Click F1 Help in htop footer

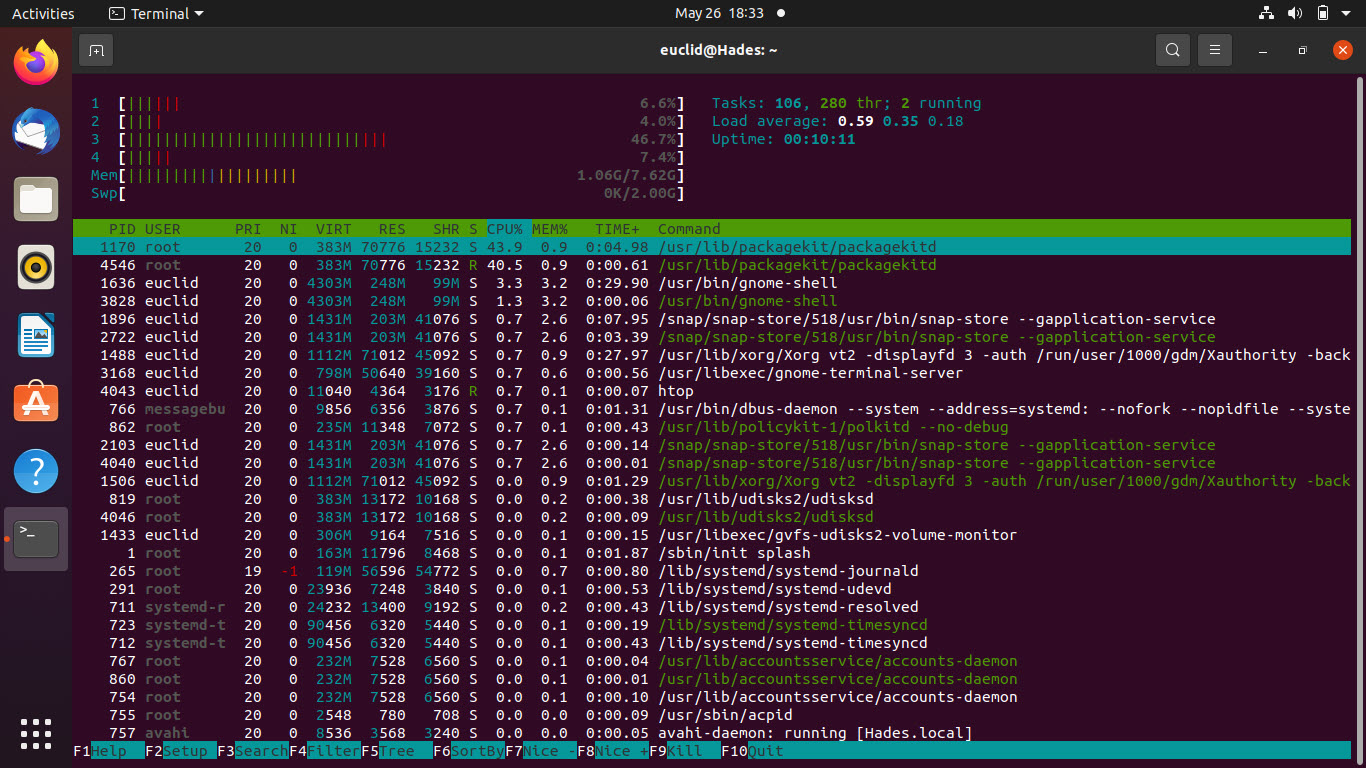coord(109,751)
